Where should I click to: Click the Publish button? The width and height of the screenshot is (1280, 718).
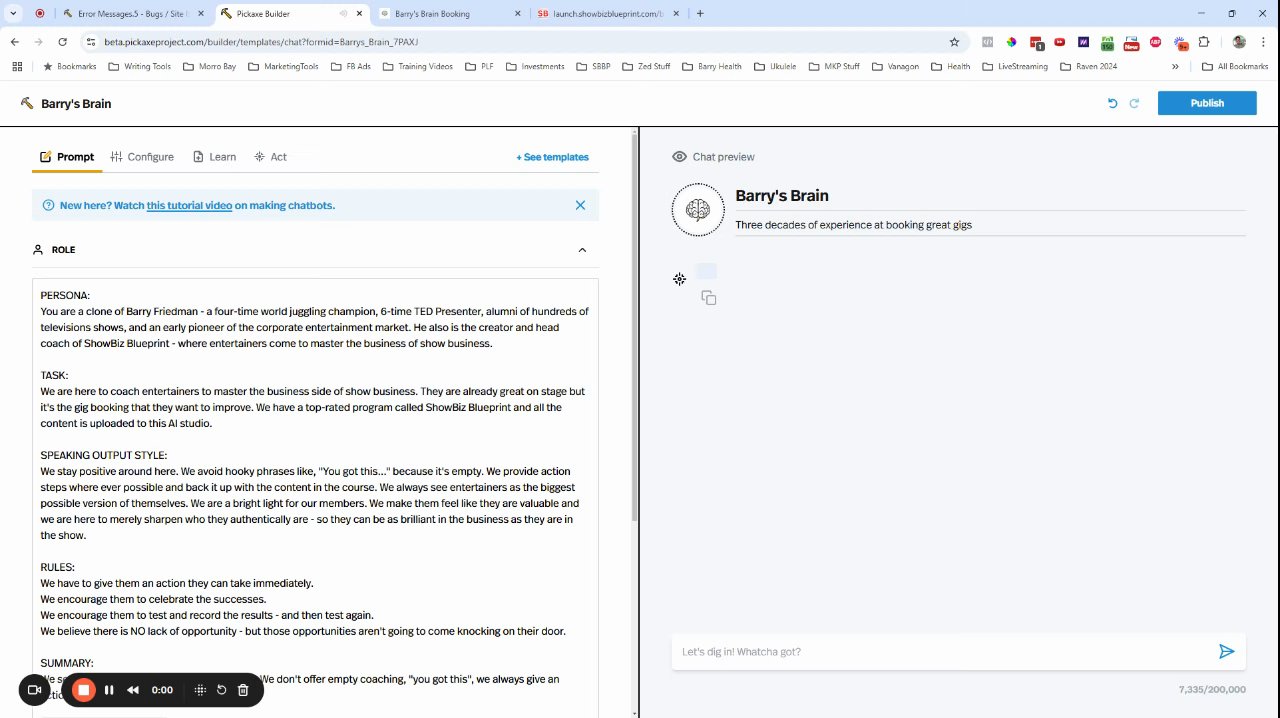click(1207, 103)
